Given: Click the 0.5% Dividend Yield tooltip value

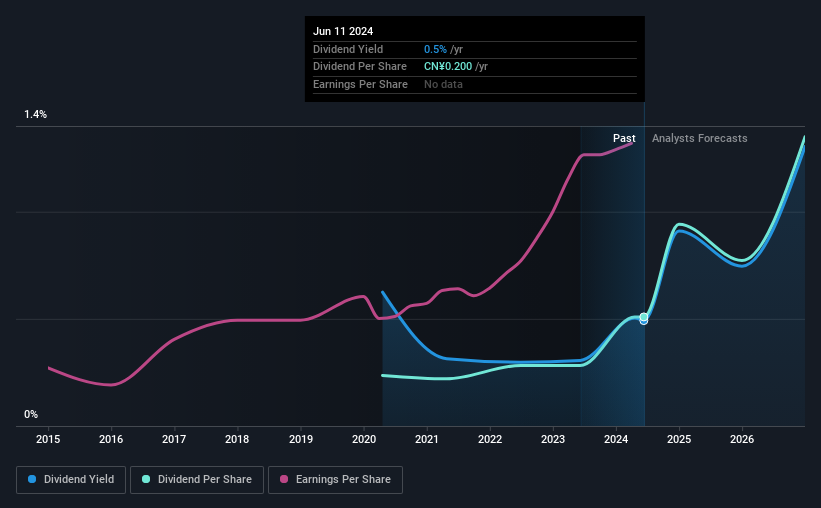Looking at the screenshot, I should (x=435, y=49).
